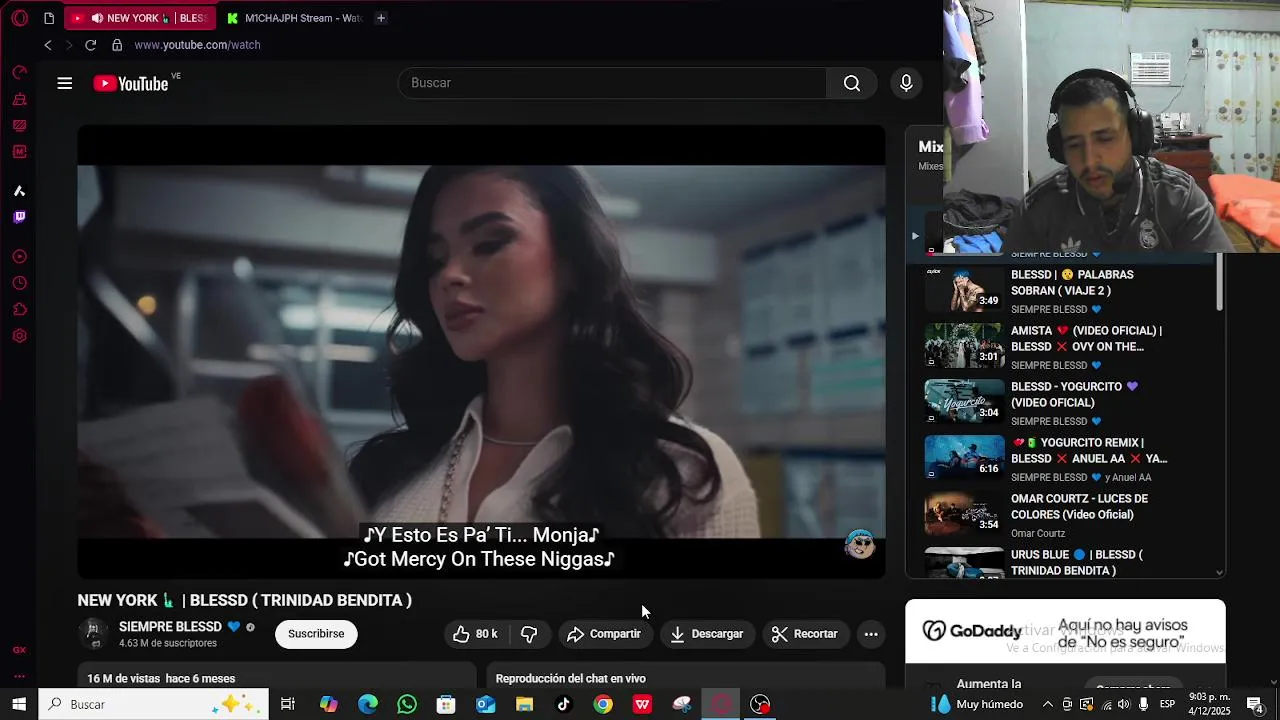Image resolution: width=1280 pixels, height=720 pixels.
Task: Open the YouTube hamburger guide menu
Action: tap(65, 83)
